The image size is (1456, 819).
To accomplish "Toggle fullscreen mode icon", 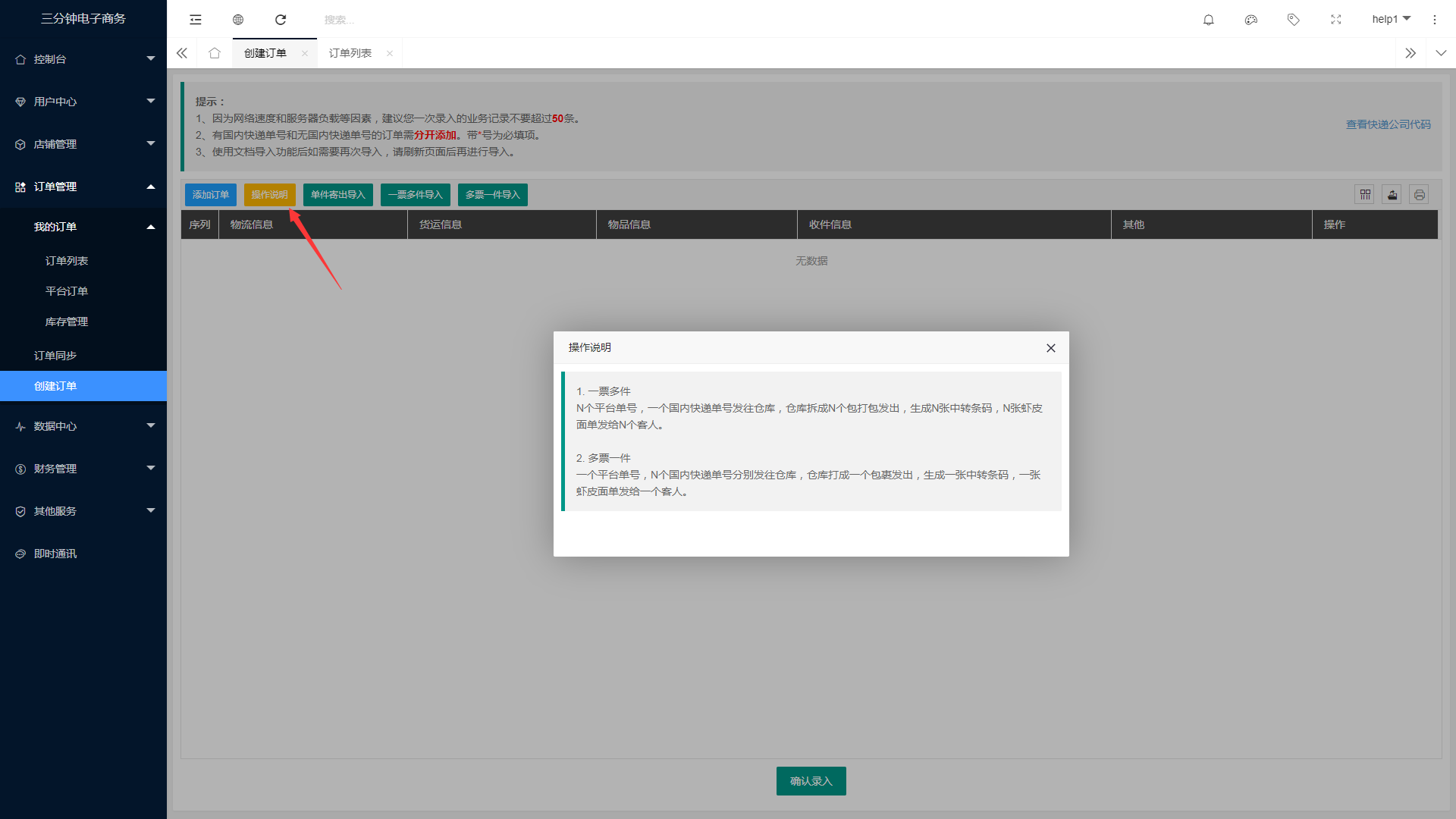I will pos(1336,20).
